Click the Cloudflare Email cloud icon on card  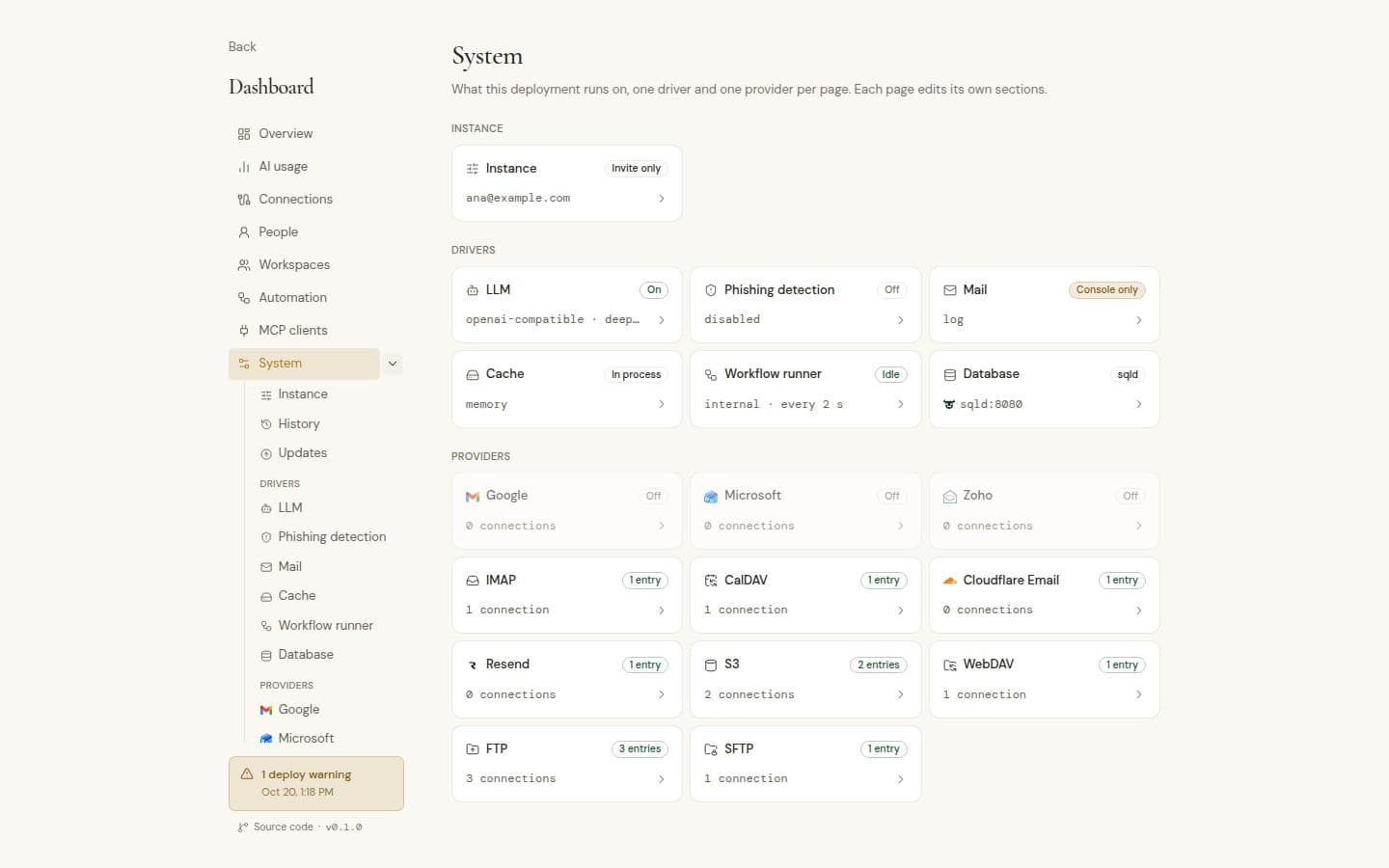(950, 581)
